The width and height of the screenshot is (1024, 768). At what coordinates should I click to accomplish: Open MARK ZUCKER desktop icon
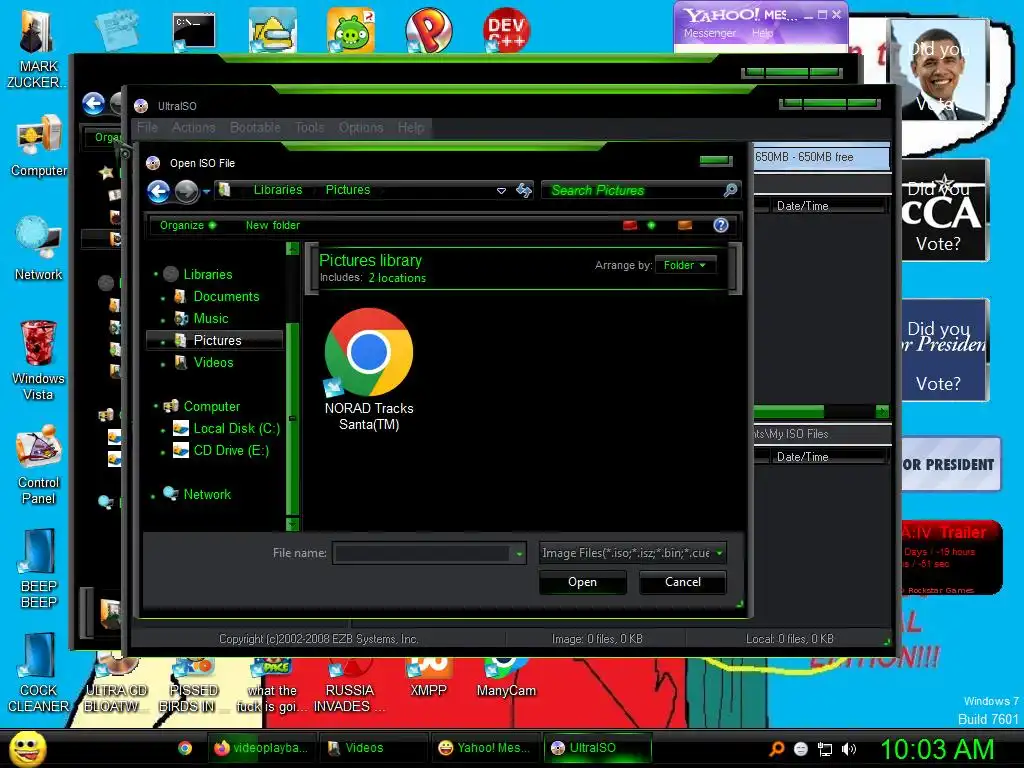click(x=36, y=49)
